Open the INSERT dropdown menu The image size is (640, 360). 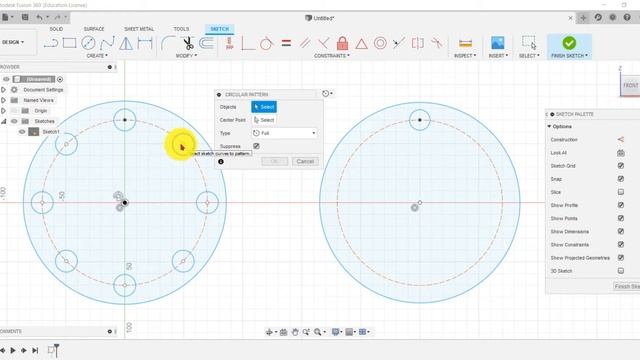(x=498, y=56)
